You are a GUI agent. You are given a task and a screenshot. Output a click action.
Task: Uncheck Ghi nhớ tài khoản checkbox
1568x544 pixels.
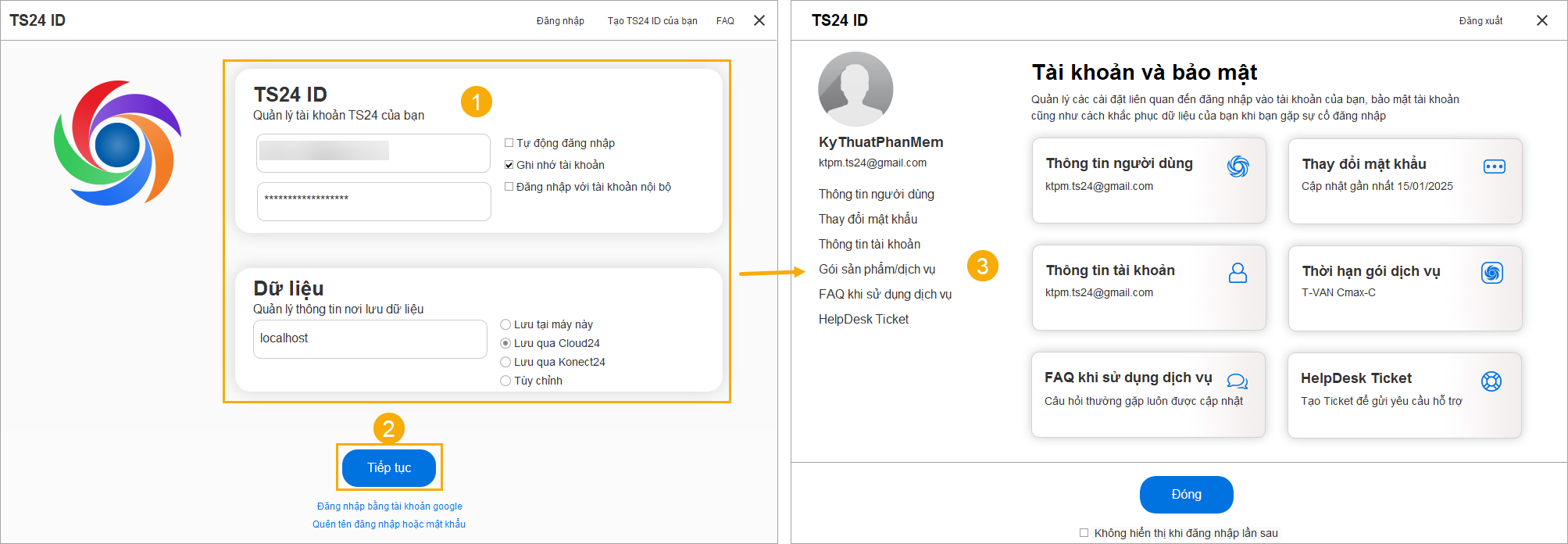(509, 165)
